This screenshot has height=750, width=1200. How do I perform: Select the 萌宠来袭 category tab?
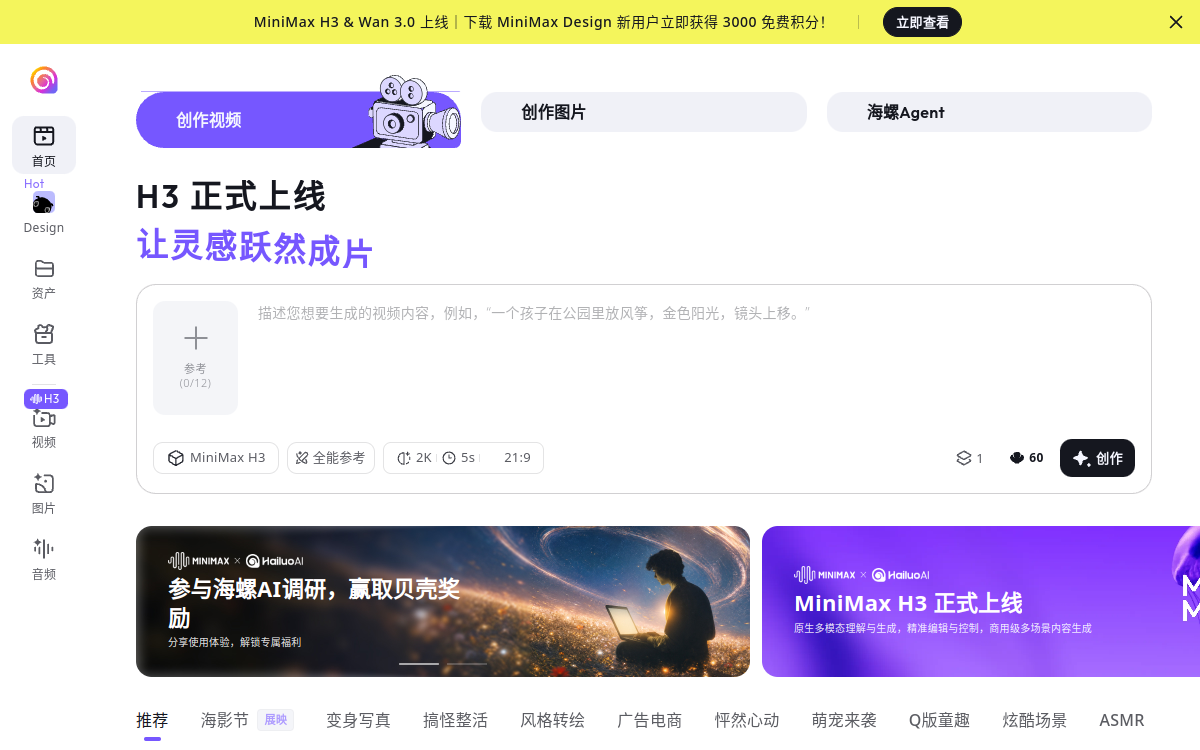click(844, 720)
